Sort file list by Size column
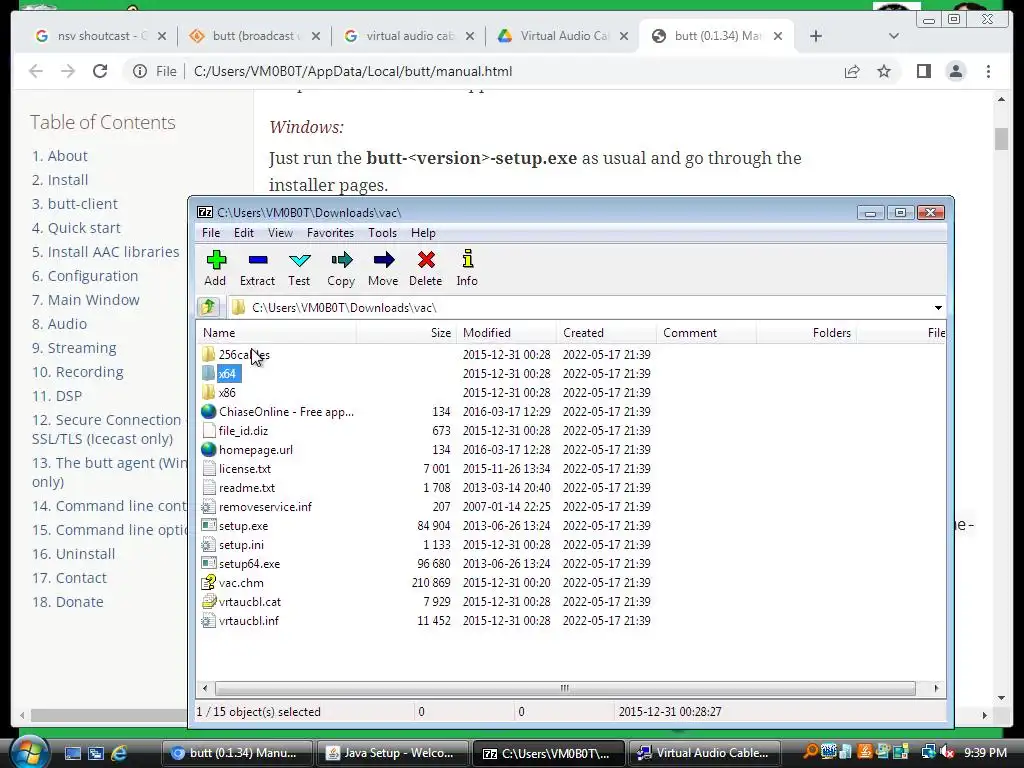 (x=406, y=332)
